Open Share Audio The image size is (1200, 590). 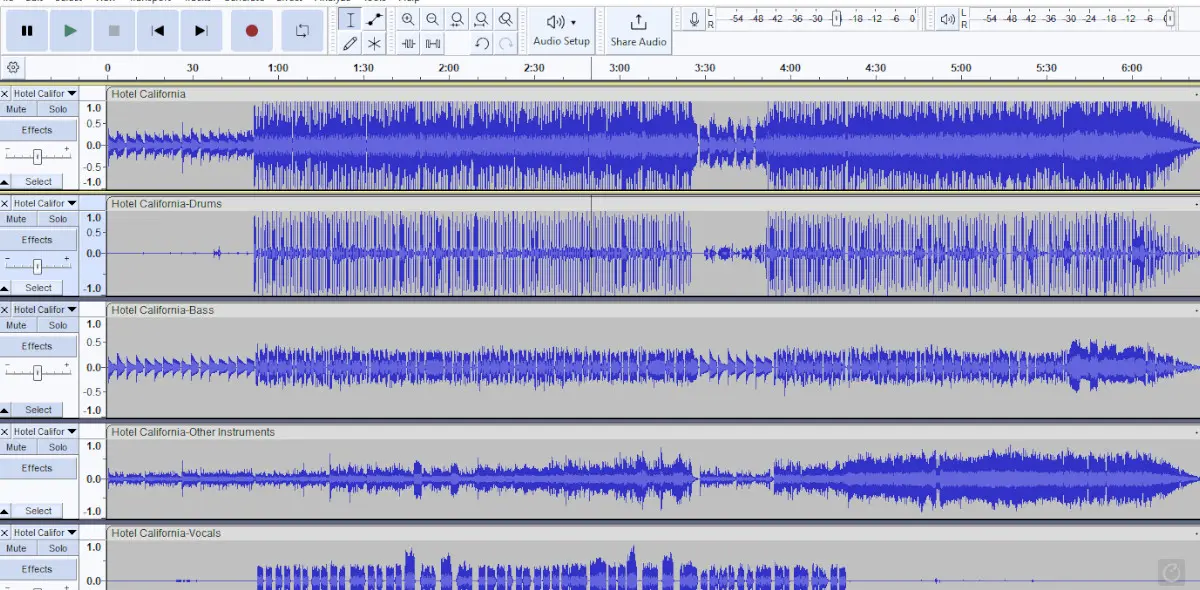point(638,30)
